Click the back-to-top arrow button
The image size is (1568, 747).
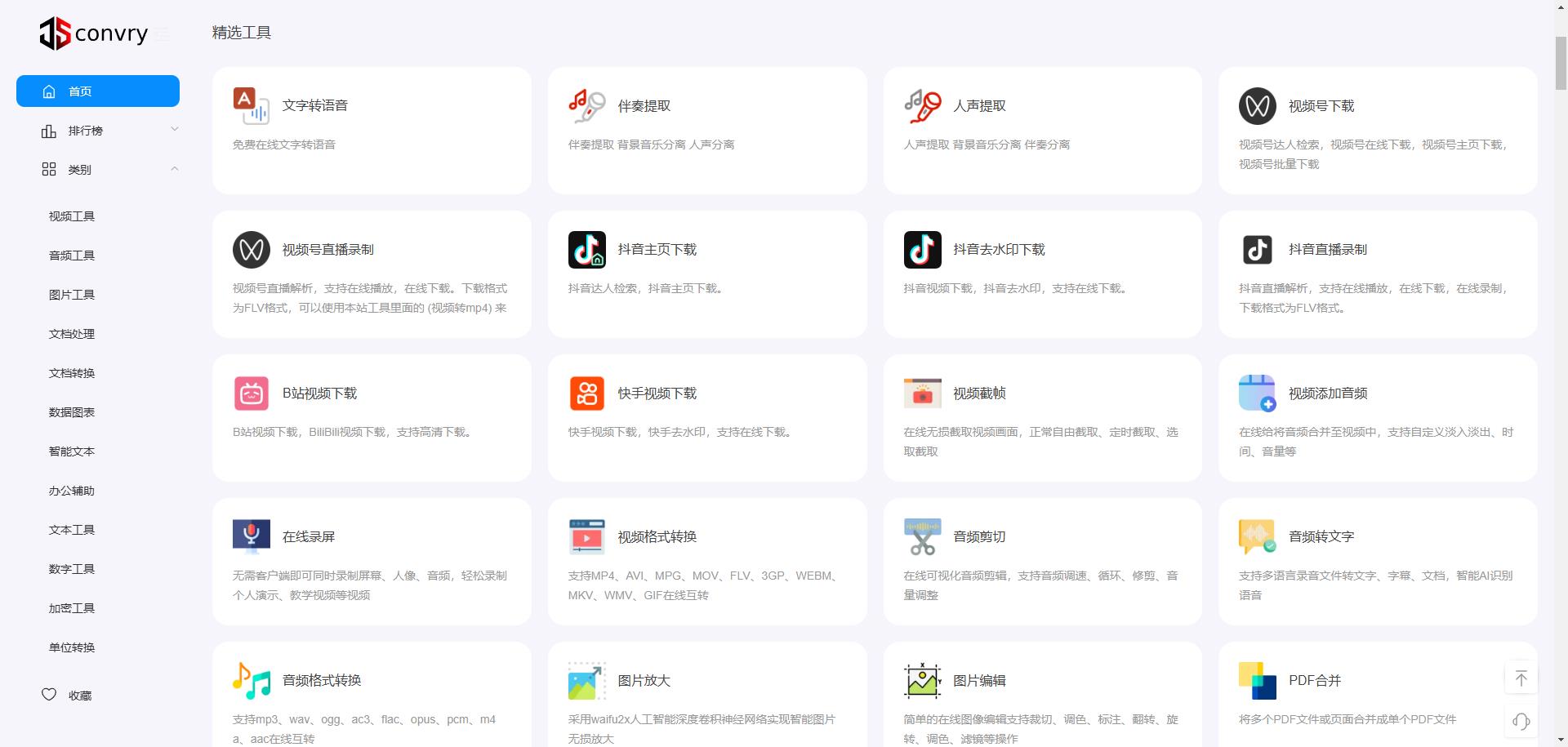coord(1521,678)
